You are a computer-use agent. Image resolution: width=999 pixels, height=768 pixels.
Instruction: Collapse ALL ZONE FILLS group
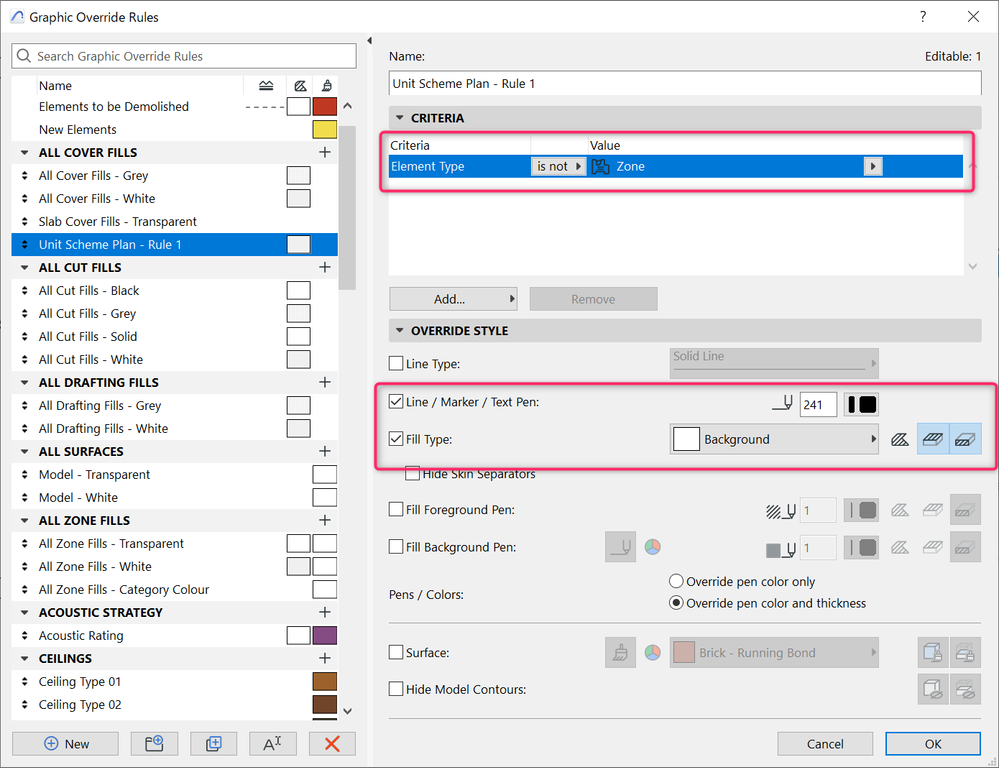[x=24, y=521]
